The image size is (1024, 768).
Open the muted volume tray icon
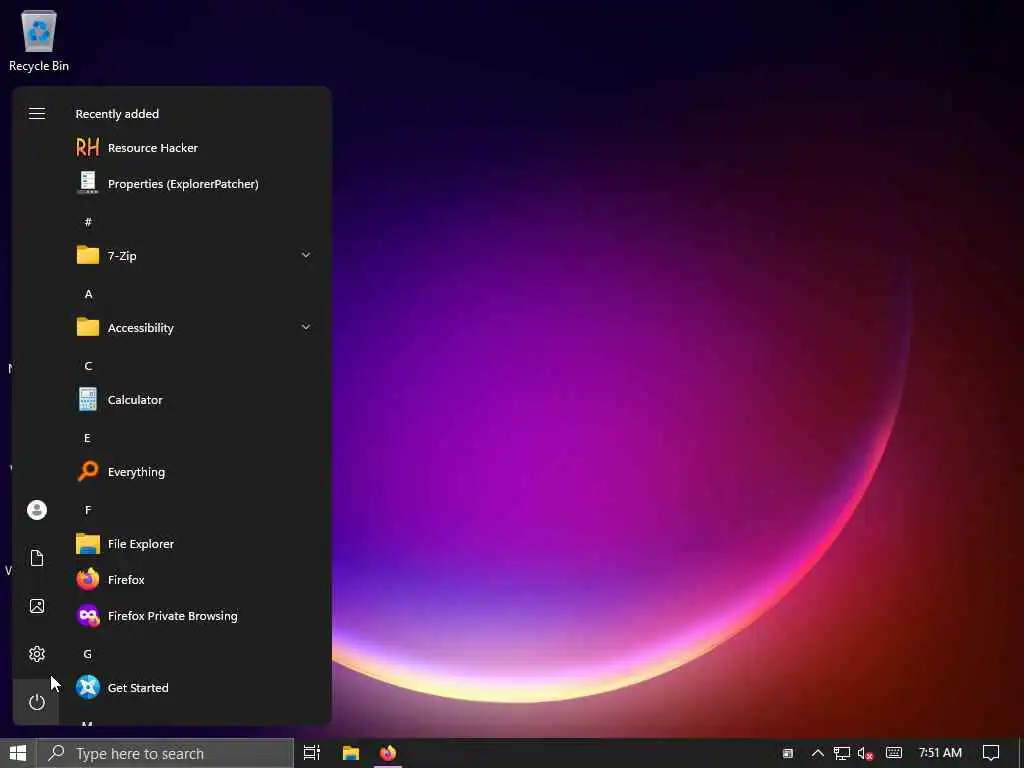coord(865,753)
